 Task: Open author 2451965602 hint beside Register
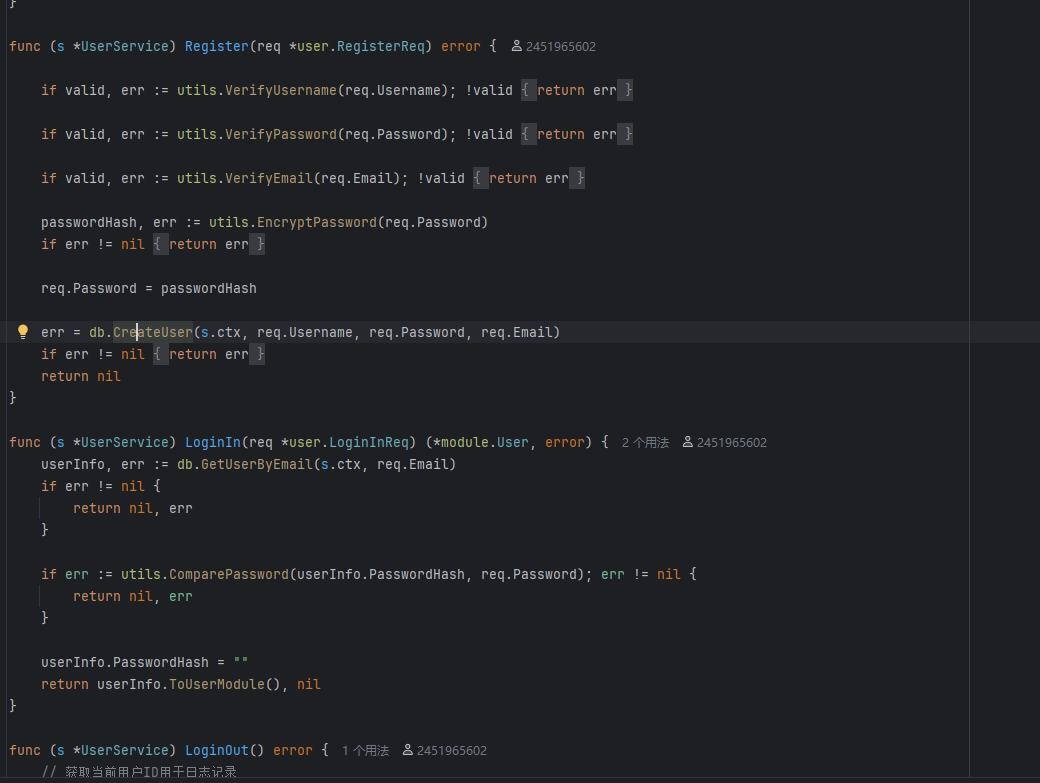(x=554, y=46)
